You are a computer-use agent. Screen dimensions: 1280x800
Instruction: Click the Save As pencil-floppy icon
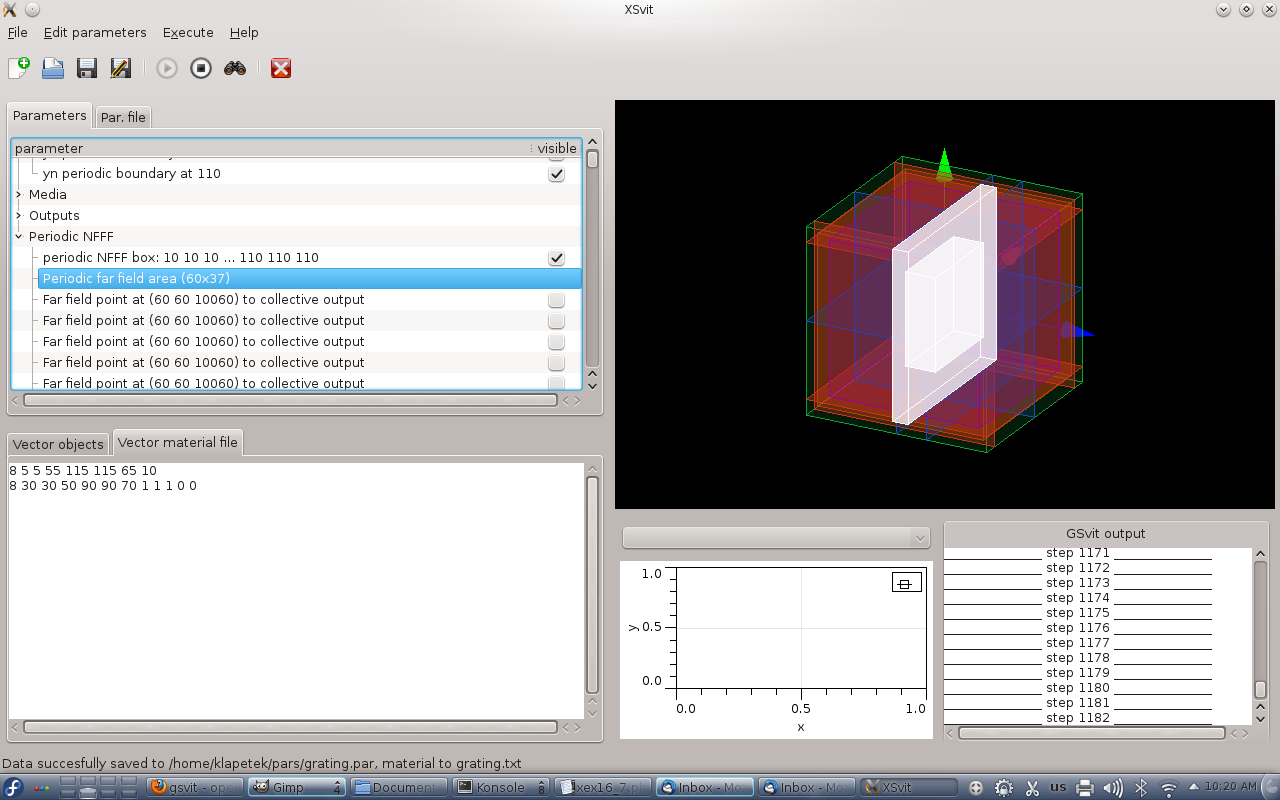tap(120, 68)
